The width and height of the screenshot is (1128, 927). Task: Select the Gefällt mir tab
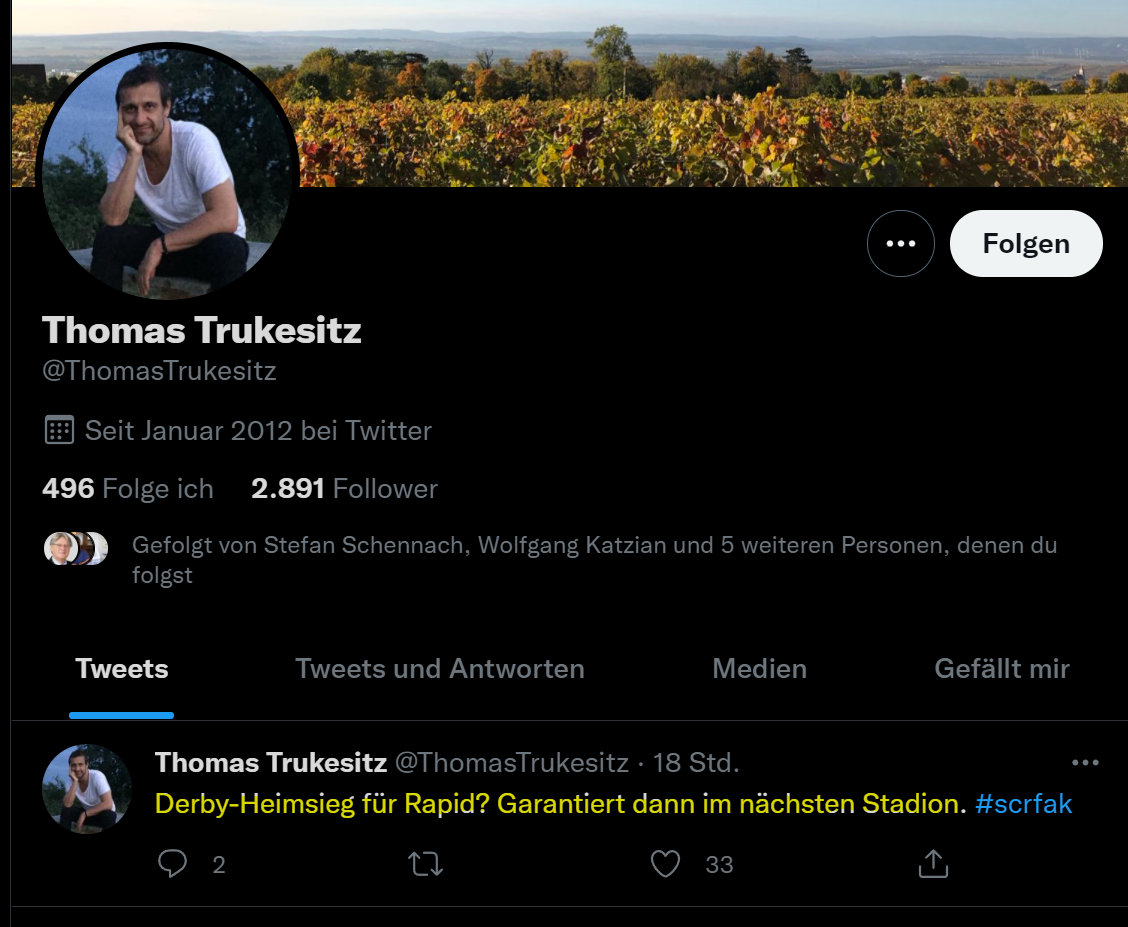tap(1001, 669)
